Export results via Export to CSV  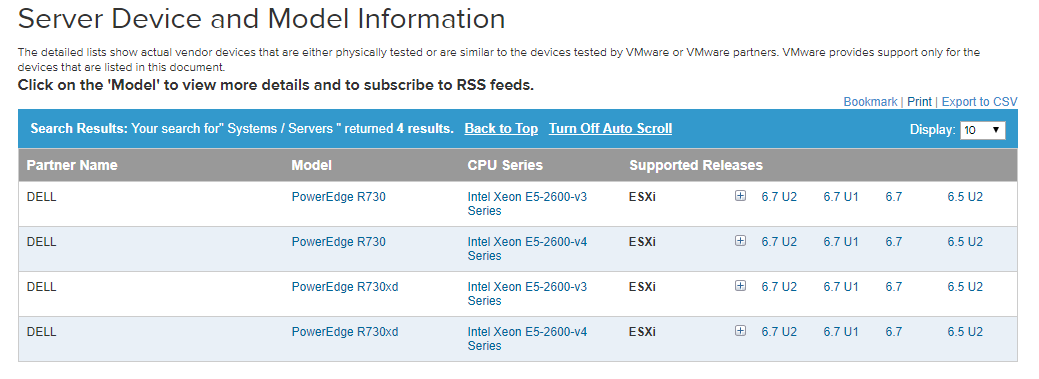coord(979,101)
